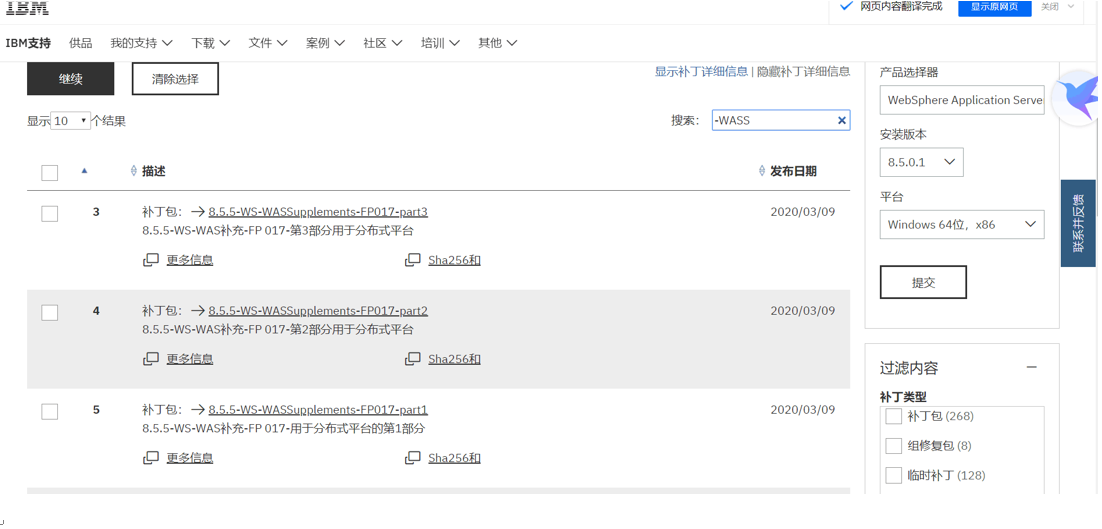Go to IBM支持 home
1102x529 pixels.
point(28,43)
